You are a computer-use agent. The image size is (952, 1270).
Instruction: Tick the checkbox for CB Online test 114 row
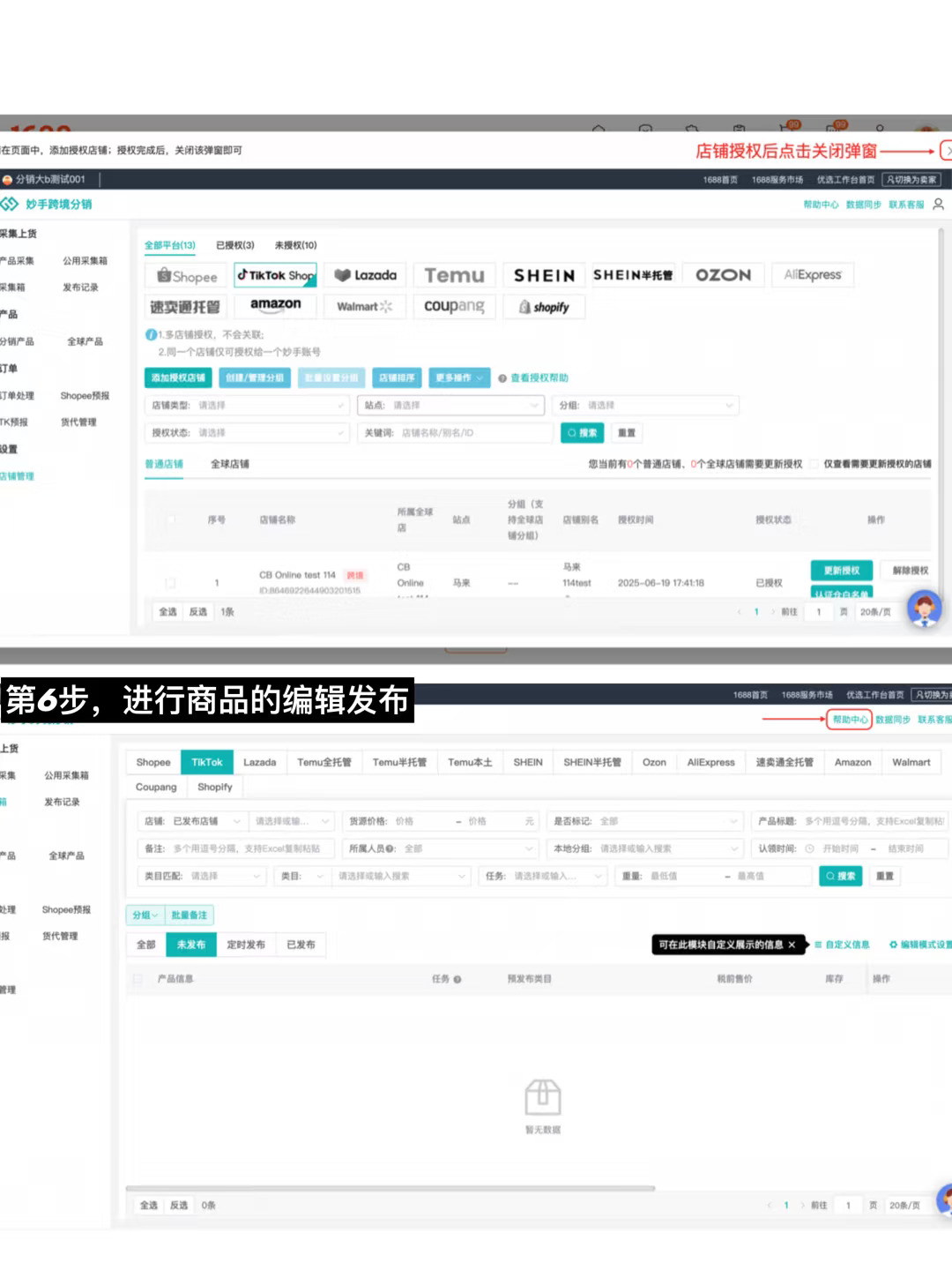(171, 583)
